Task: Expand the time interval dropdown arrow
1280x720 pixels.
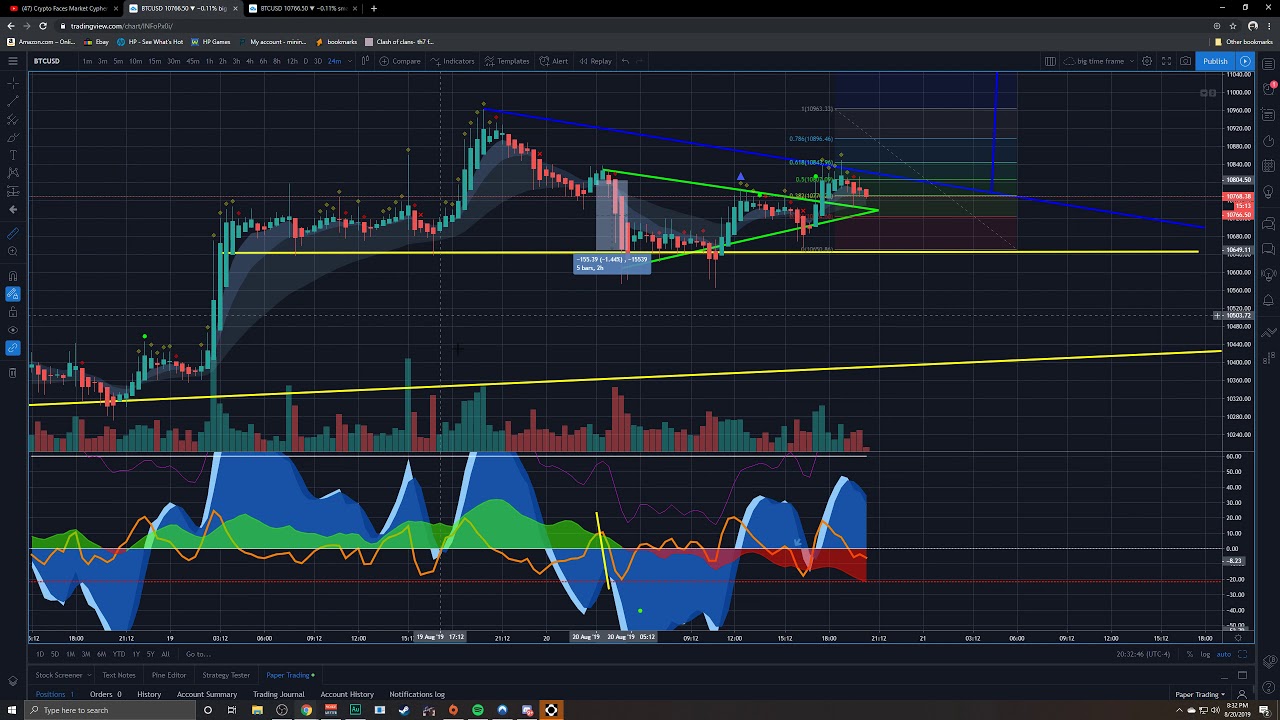Action: tap(350, 61)
